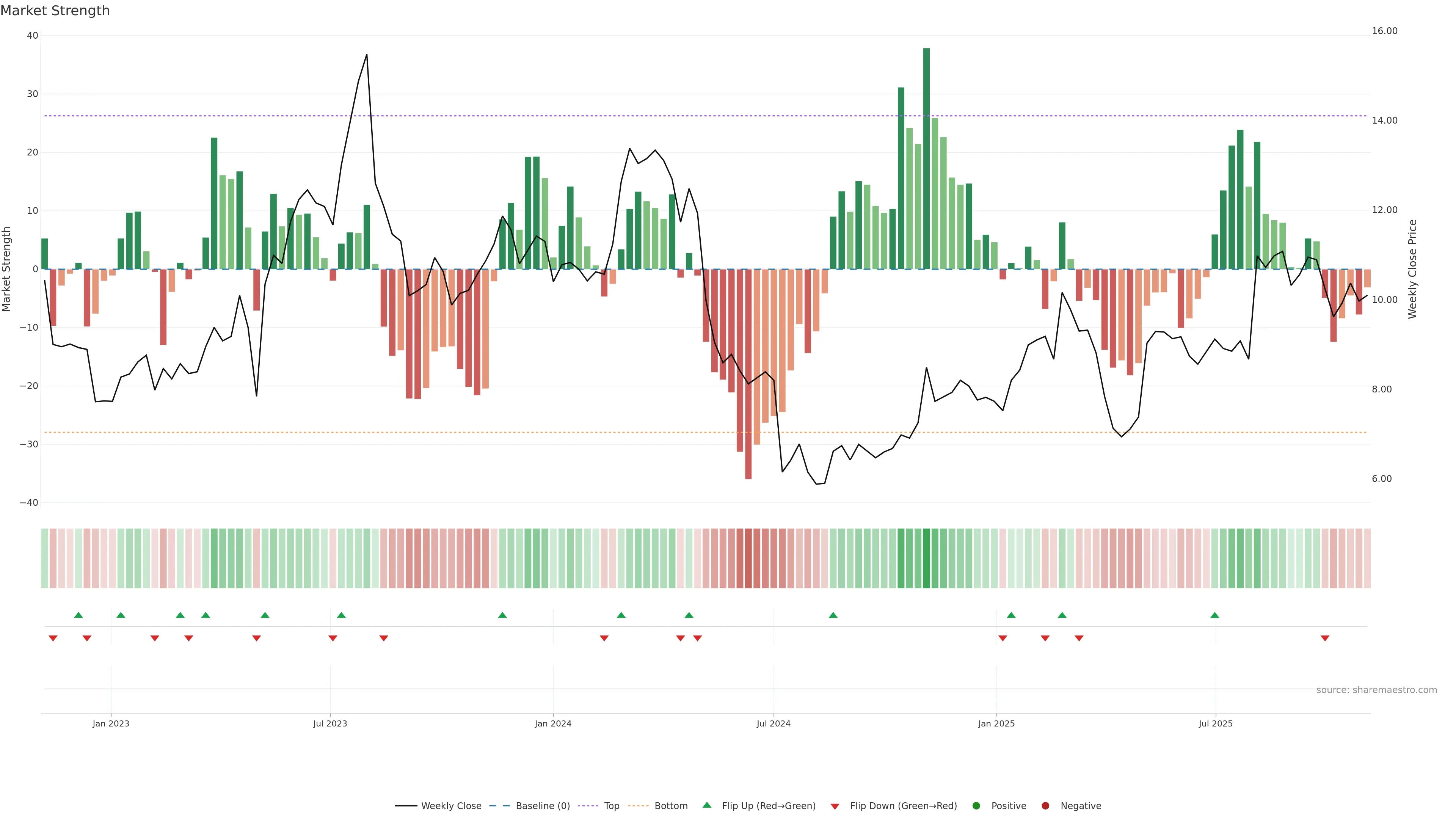Click the Flip Down red triangle legend icon
1456x819 pixels.
click(835, 806)
